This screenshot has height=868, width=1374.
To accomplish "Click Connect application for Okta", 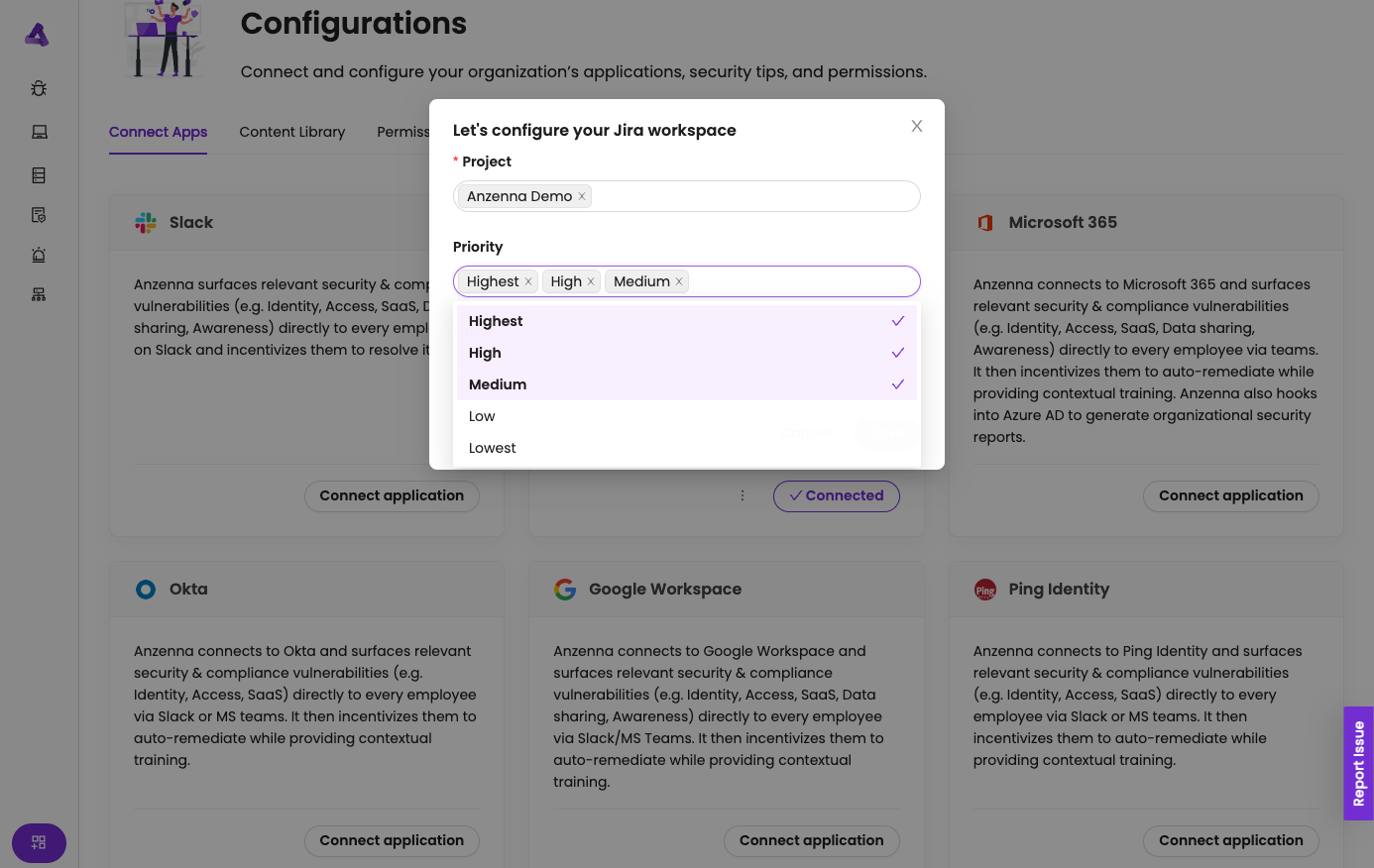I will [x=392, y=840].
